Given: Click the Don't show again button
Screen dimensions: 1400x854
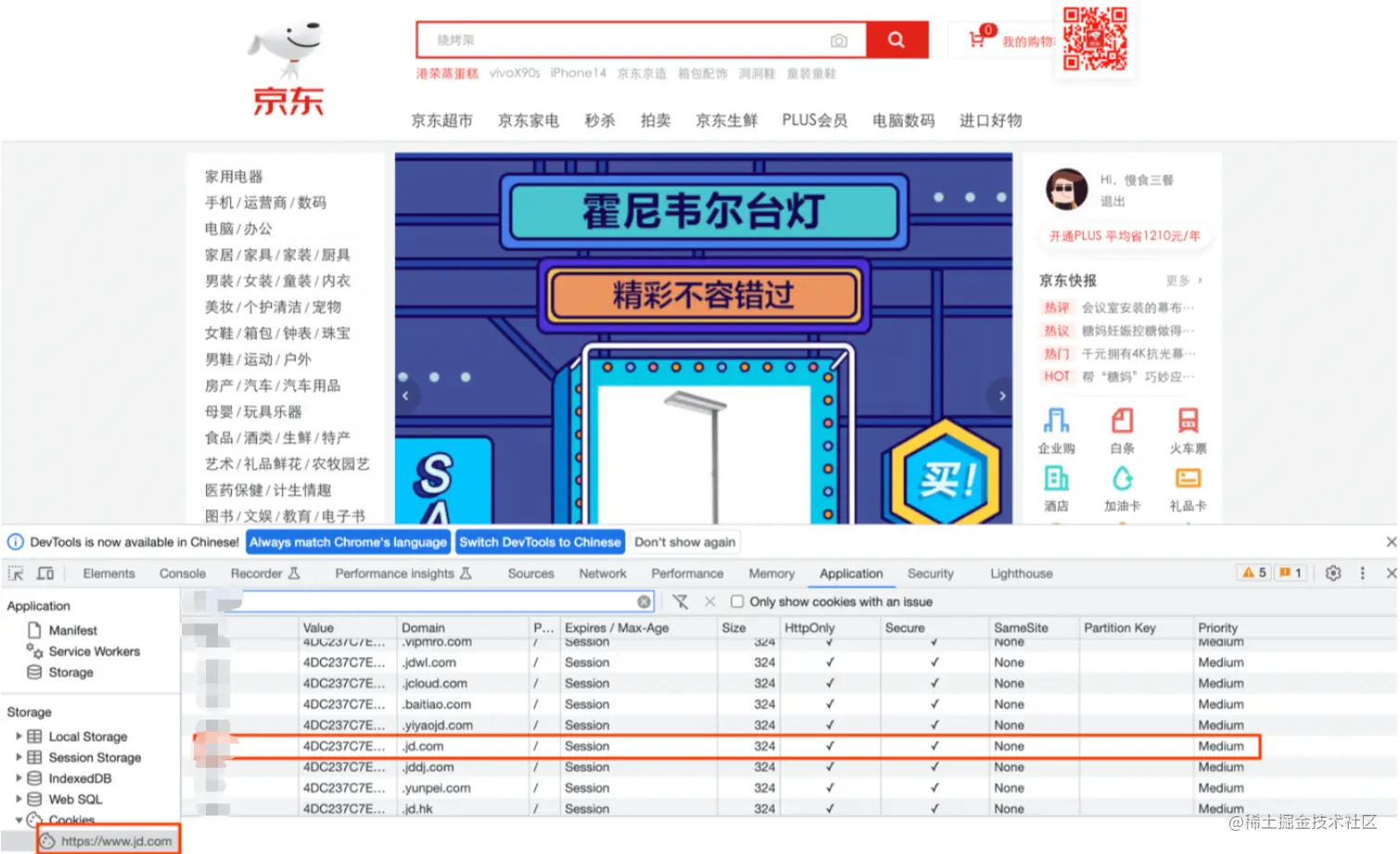Looking at the screenshot, I should (685, 542).
